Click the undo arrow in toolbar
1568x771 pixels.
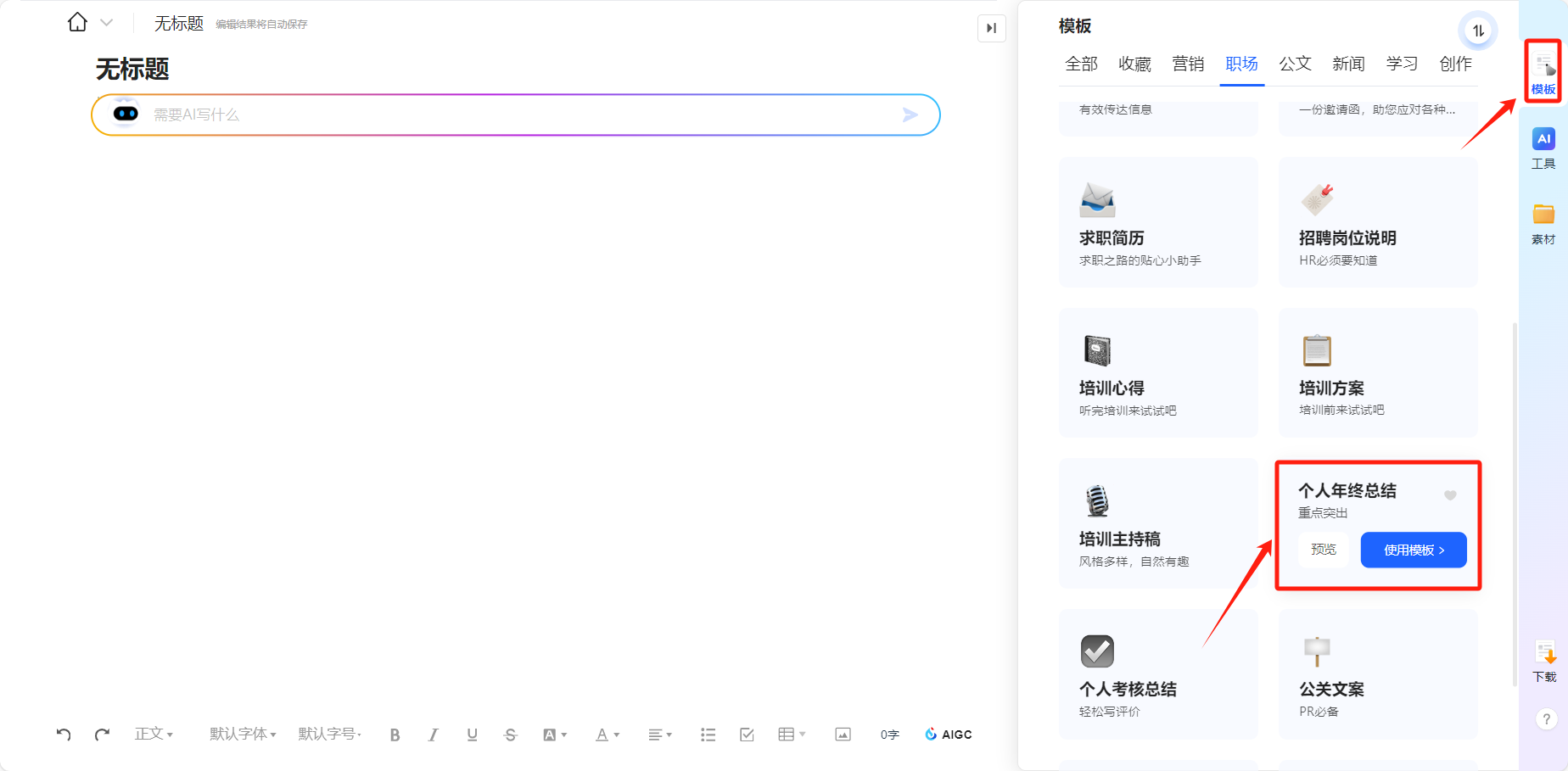(64, 735)
